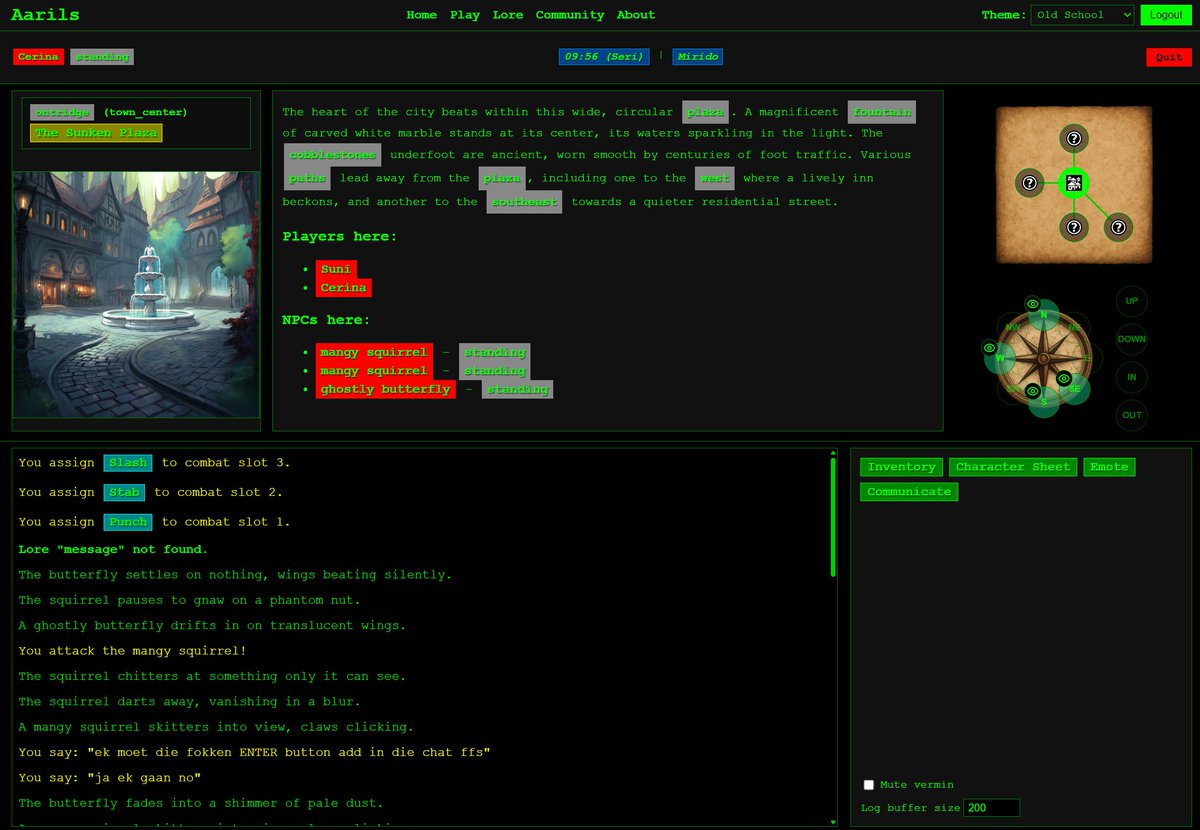The height and width of the screenshot is (830, 1200).
Task: Look west with the eye icon beside W
Action: point(989,348)
